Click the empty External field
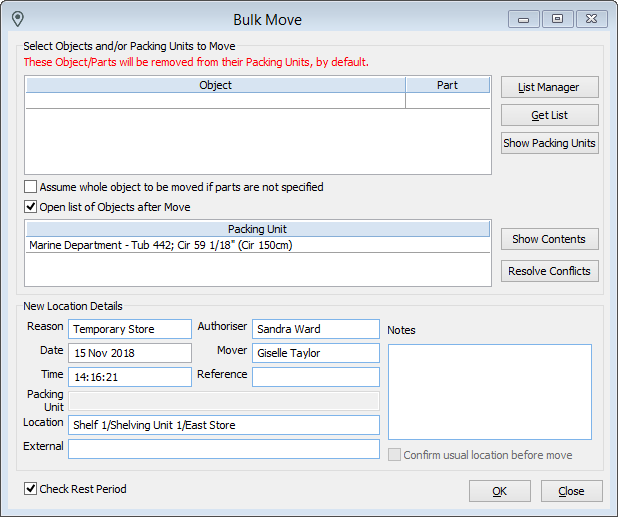This screenshot has width=618, height=517. 224,449
